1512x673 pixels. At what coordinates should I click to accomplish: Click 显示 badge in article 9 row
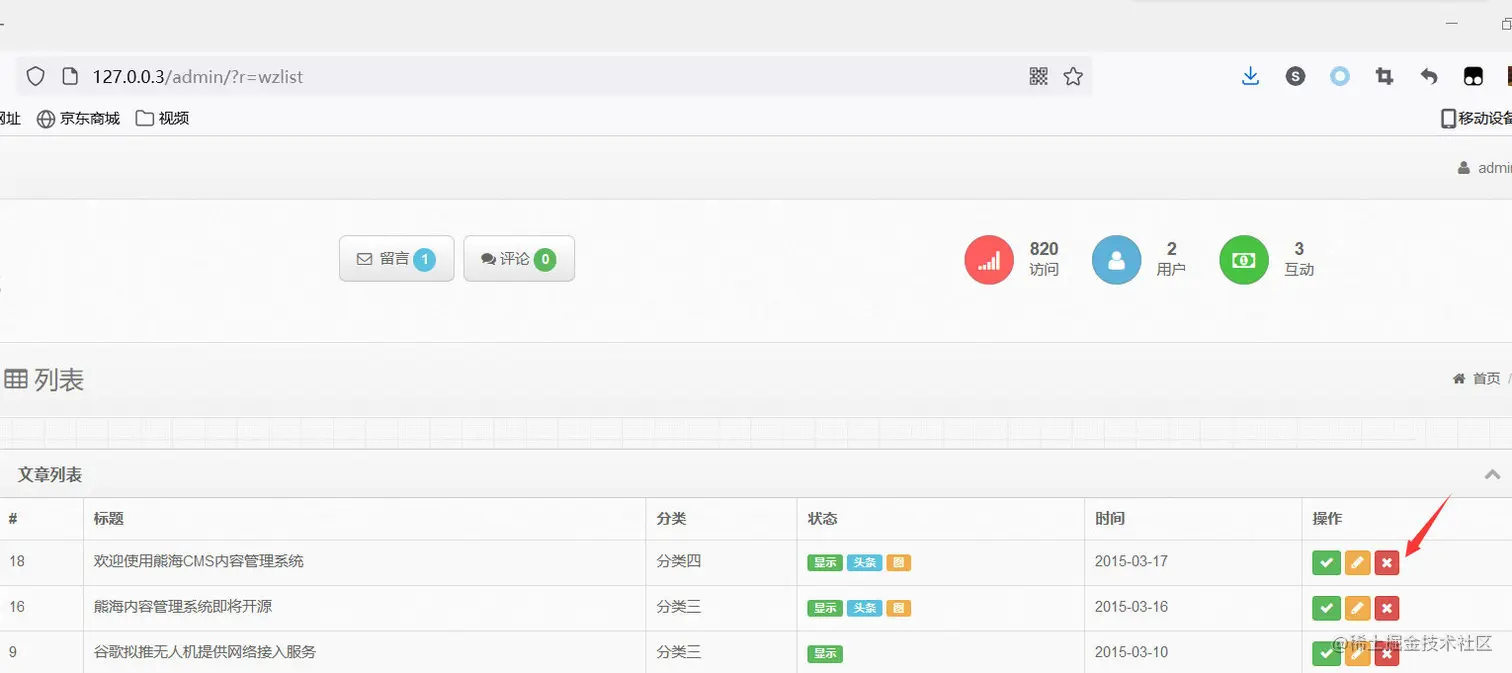(x=825, y=654)
